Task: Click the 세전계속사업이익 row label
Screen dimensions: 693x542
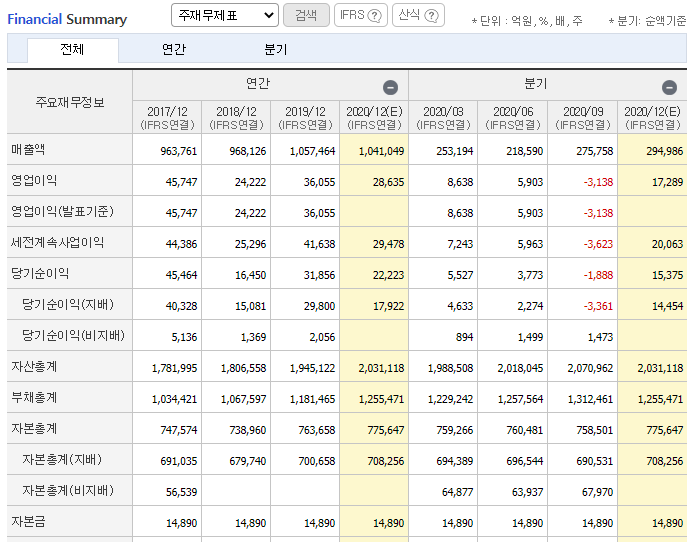Action: [57, 242]
